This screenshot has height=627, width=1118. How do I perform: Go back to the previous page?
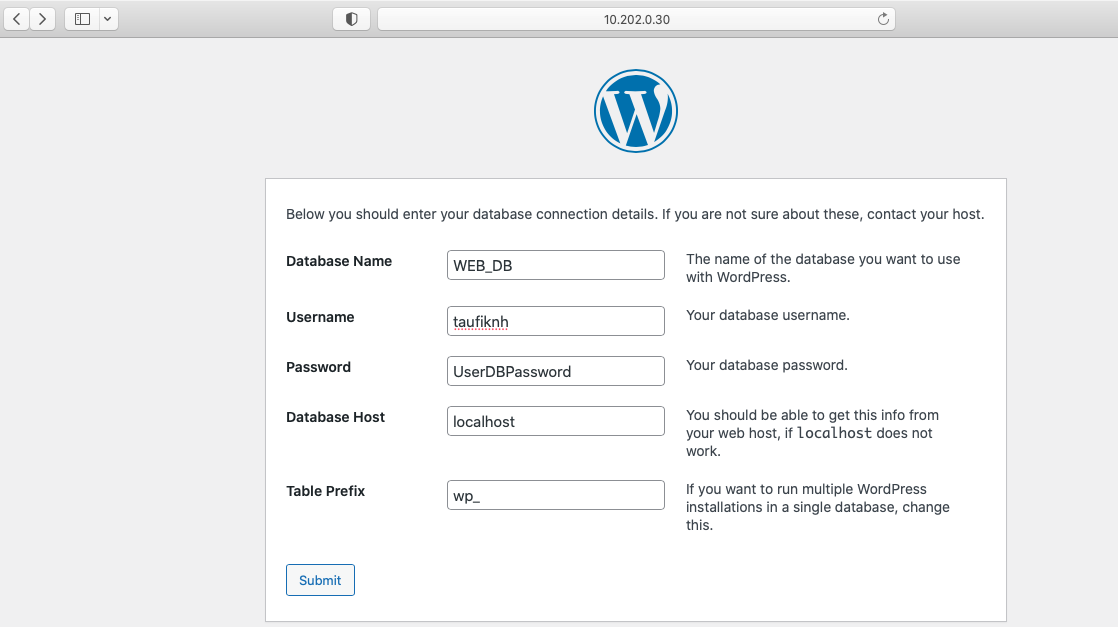(x=16, y=19)
